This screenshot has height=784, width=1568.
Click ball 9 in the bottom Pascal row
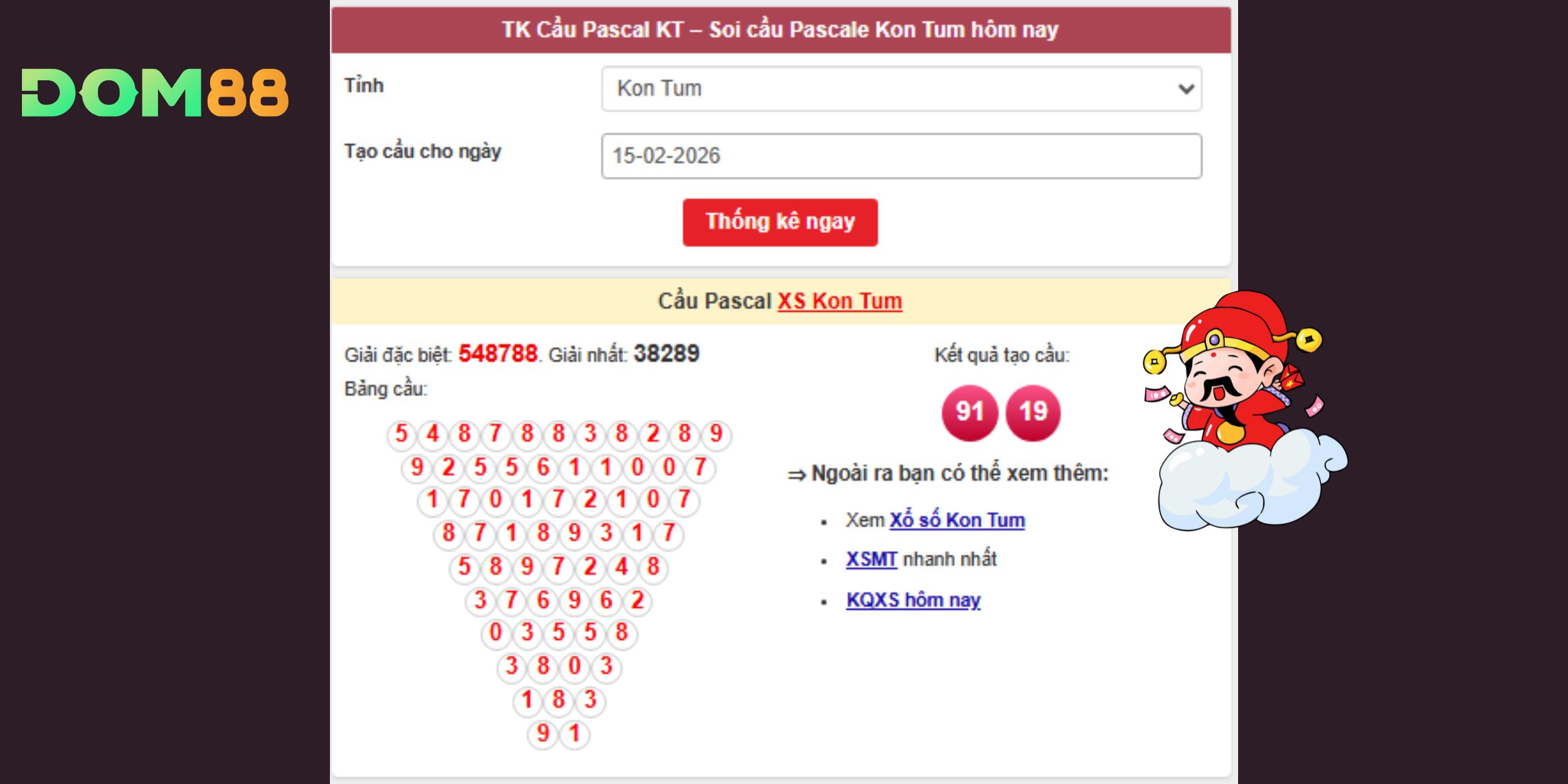coord(543,733)
